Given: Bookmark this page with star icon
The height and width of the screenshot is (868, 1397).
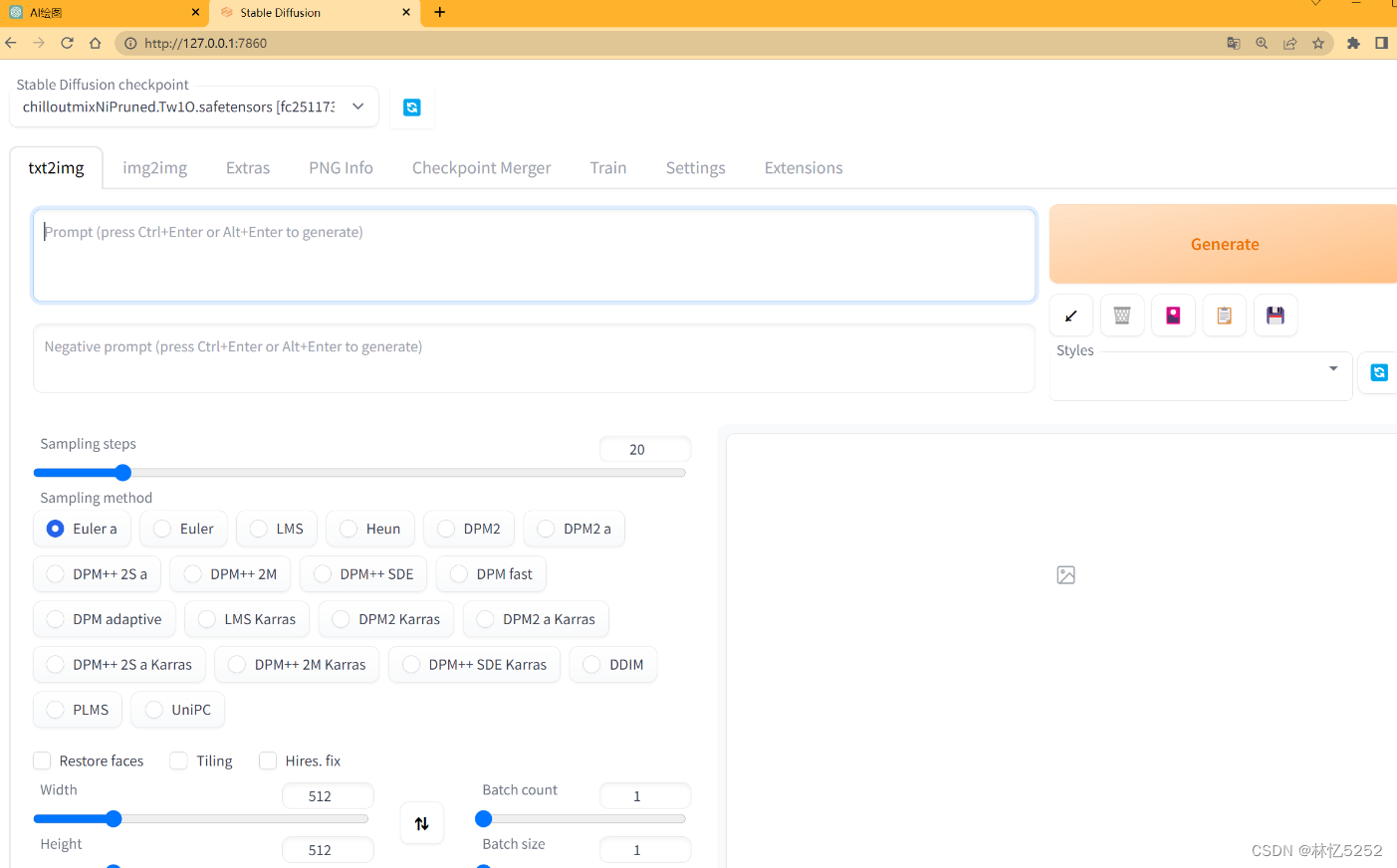Looking at the screenshot, I should tap(1318, 43).
